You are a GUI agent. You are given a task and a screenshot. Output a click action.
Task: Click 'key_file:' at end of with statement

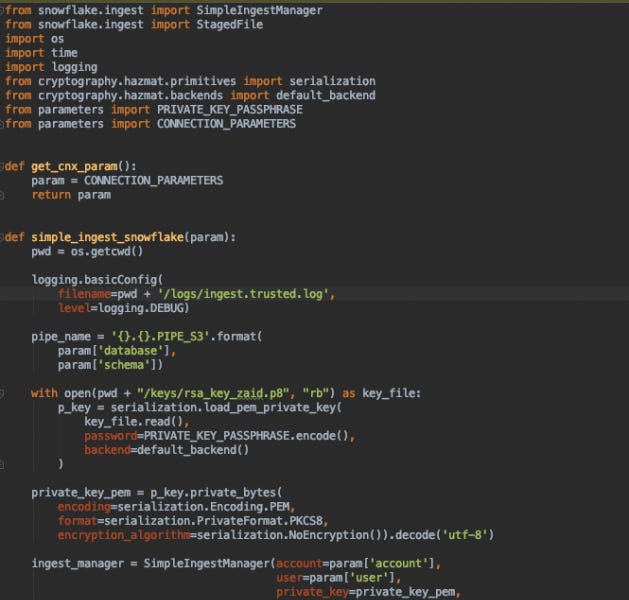click(x=392, y=393)
